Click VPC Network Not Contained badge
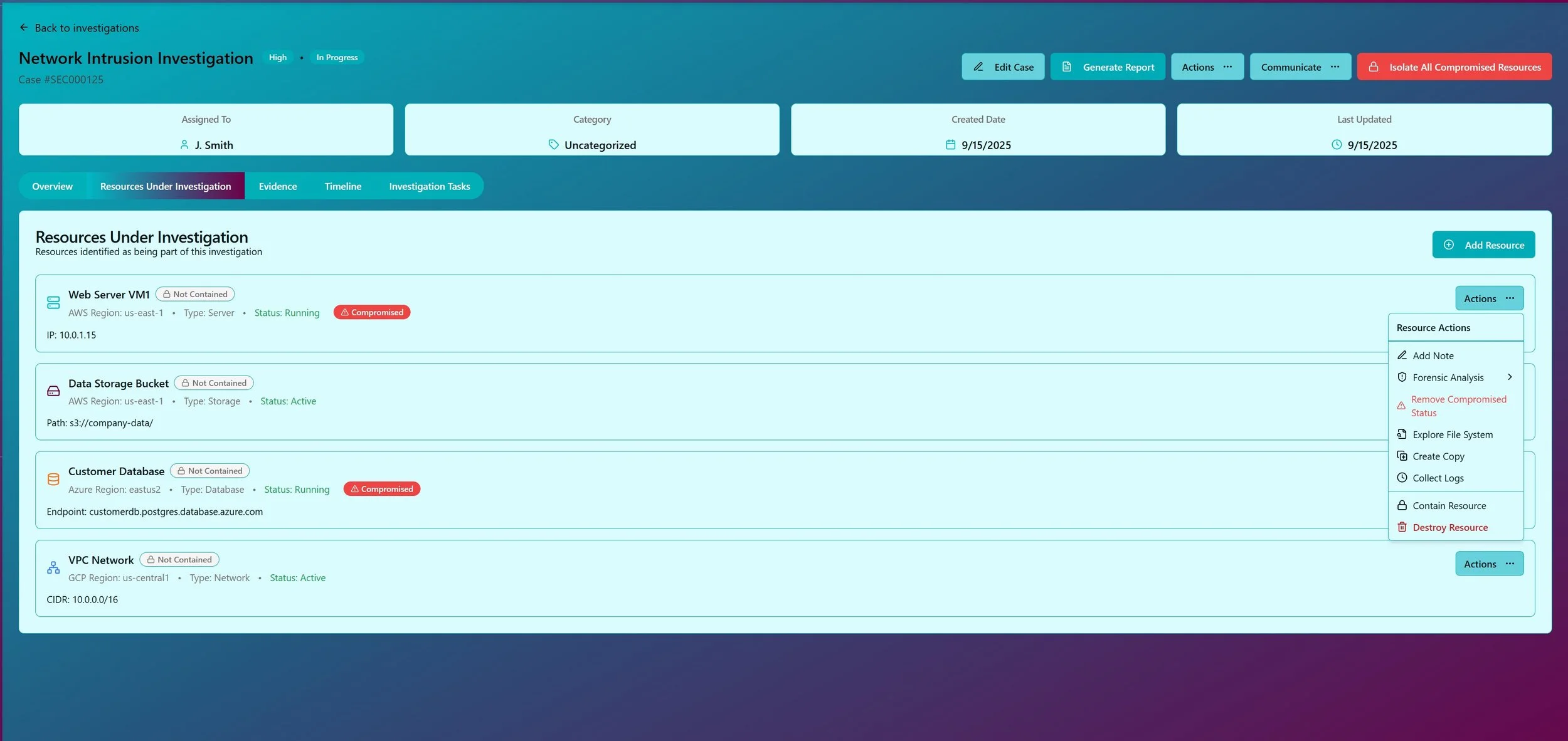Viewport: 1568px width, 741px height. point(179,560)
